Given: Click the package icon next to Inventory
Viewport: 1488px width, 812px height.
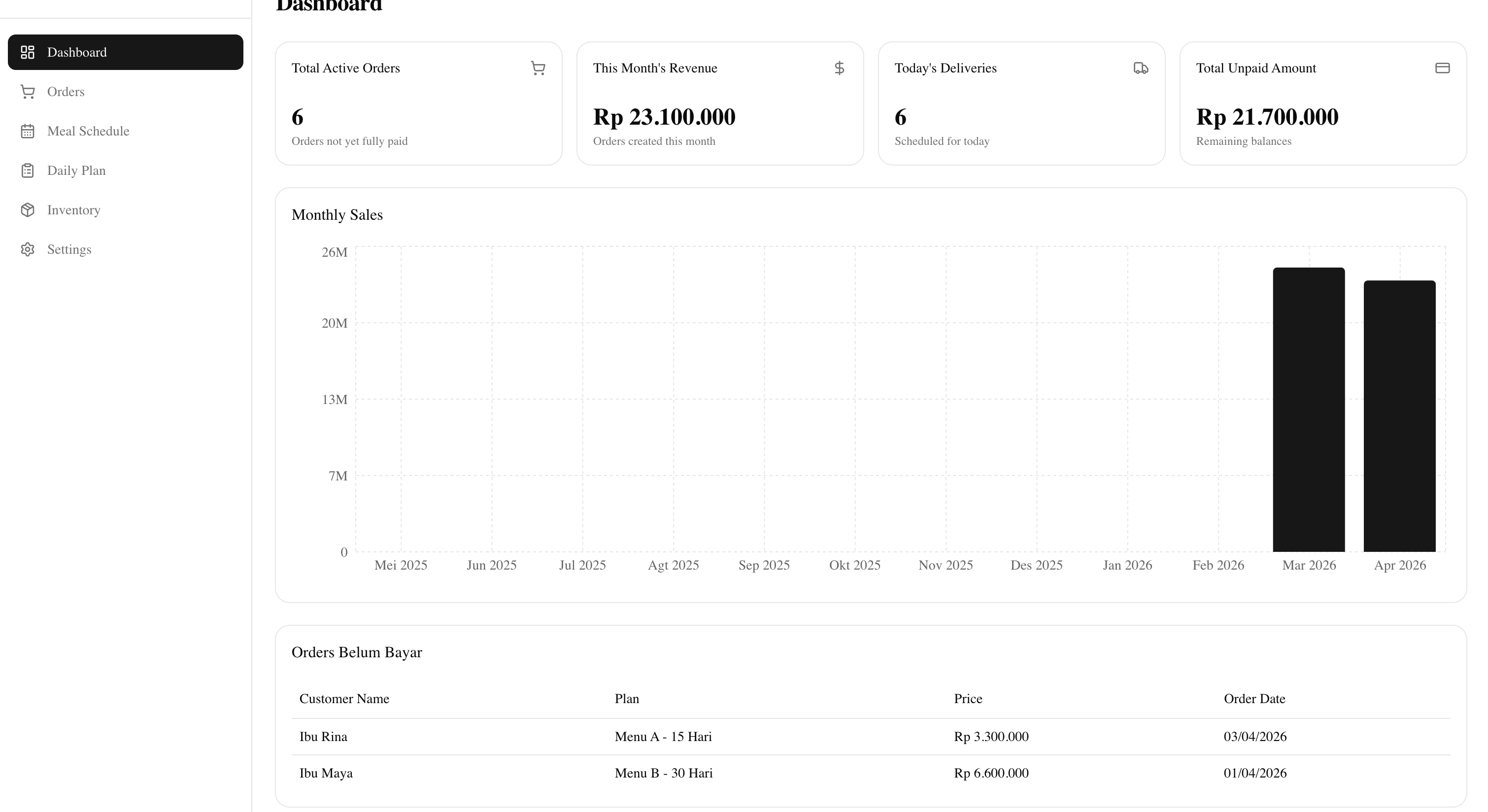Looking at the screenshot, I should click(x=27, y=209).
